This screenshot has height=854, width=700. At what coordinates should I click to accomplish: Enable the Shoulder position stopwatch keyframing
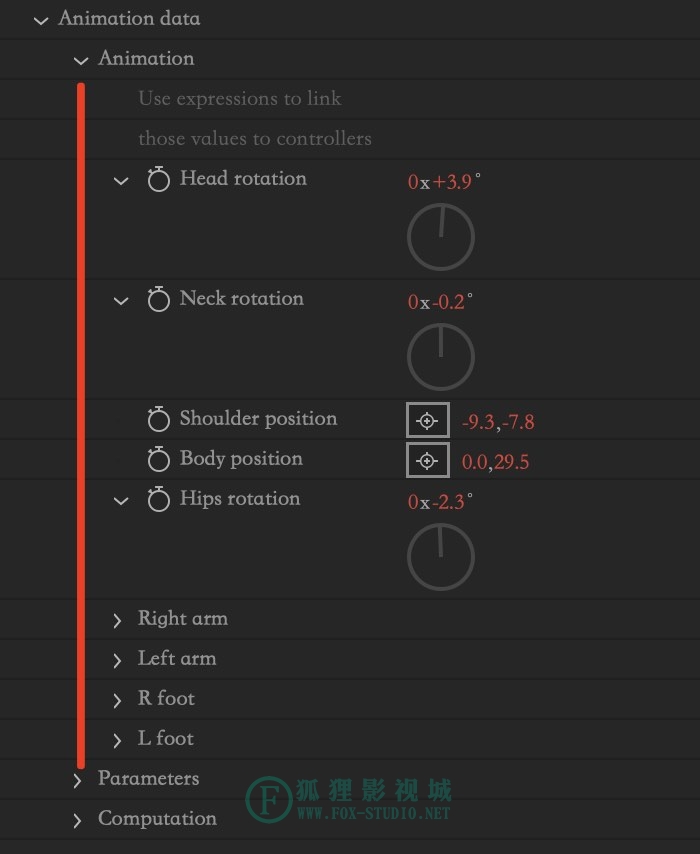[159, 419]
